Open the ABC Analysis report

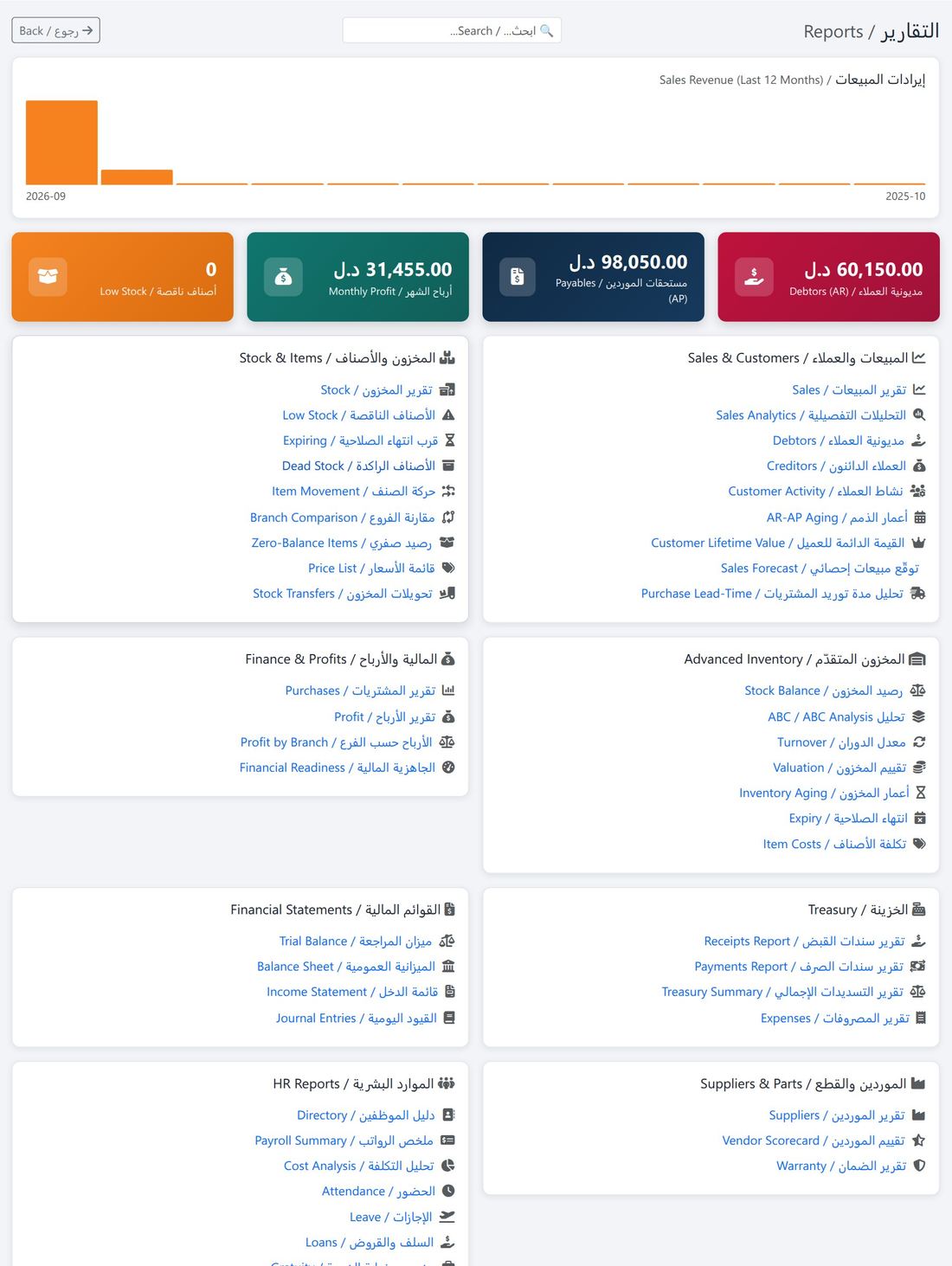836,717
